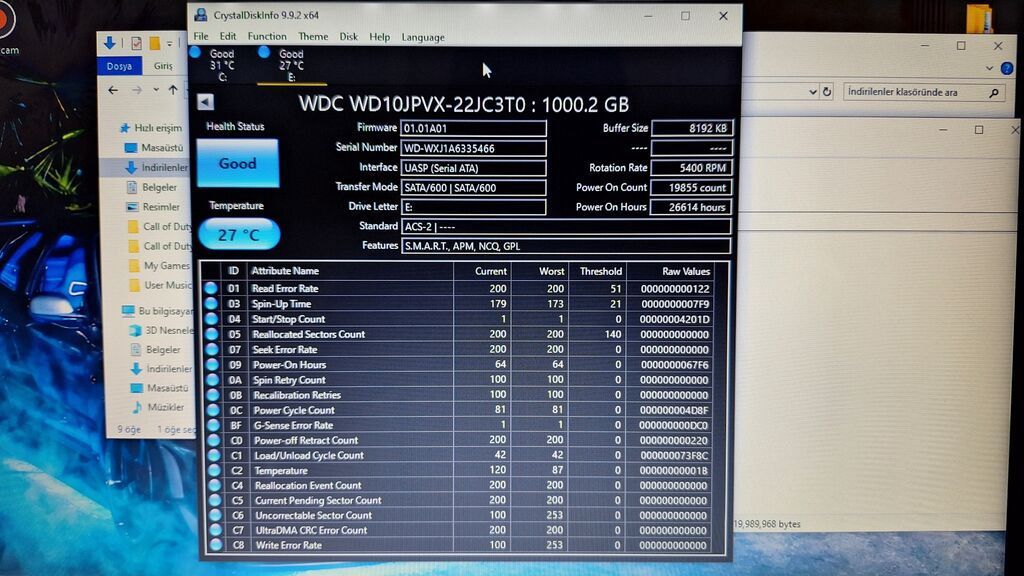Click the Features field S.M.A.R.T., APM, NCQ, GPL

point(566,246)
